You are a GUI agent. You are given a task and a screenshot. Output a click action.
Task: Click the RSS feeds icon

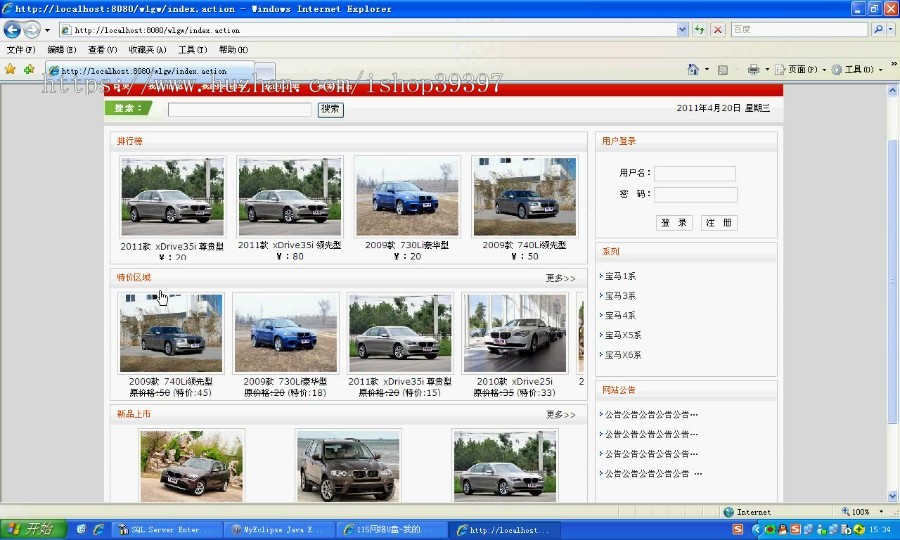(723, 69)
